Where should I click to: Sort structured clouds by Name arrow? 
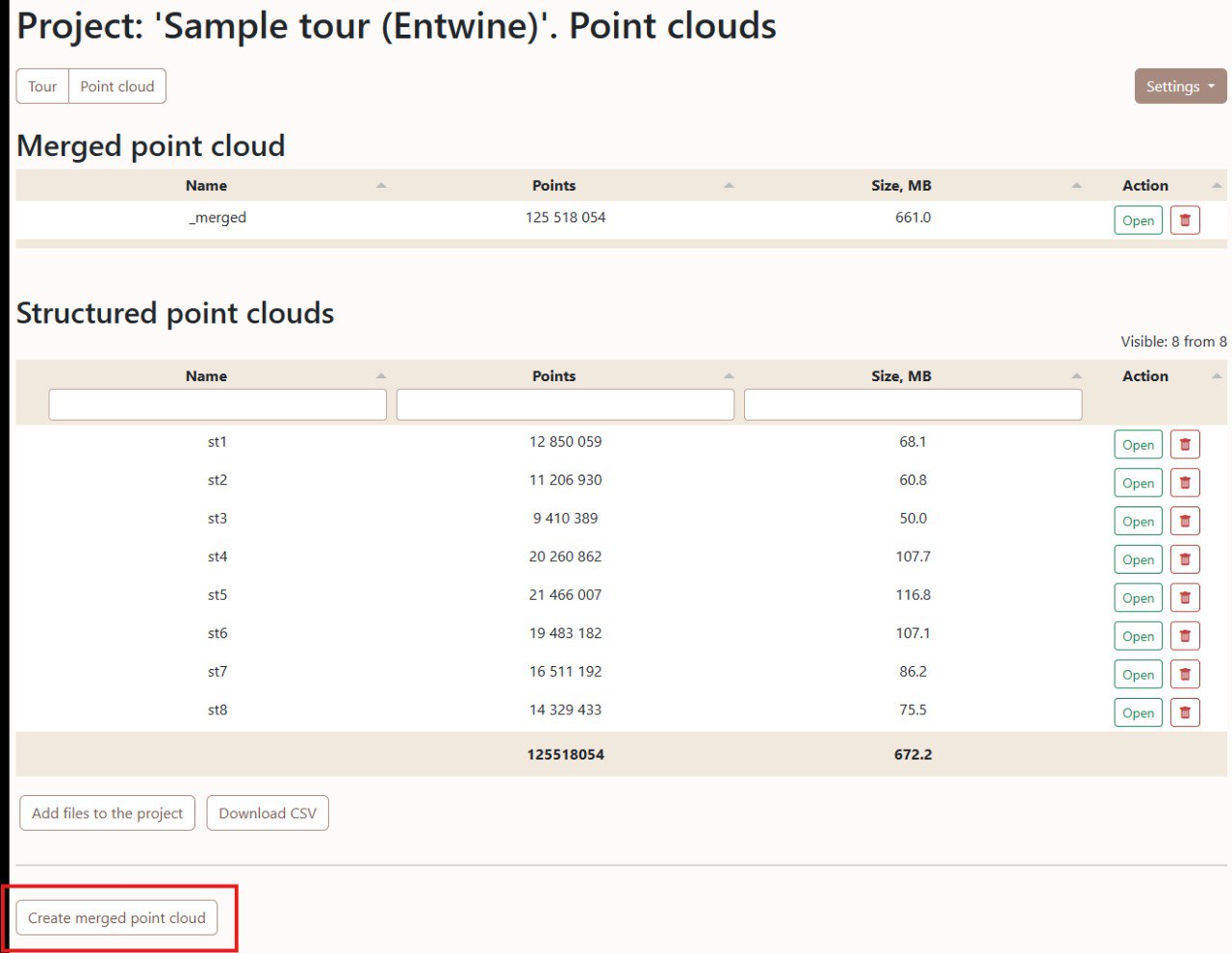(x=381, y=376)
